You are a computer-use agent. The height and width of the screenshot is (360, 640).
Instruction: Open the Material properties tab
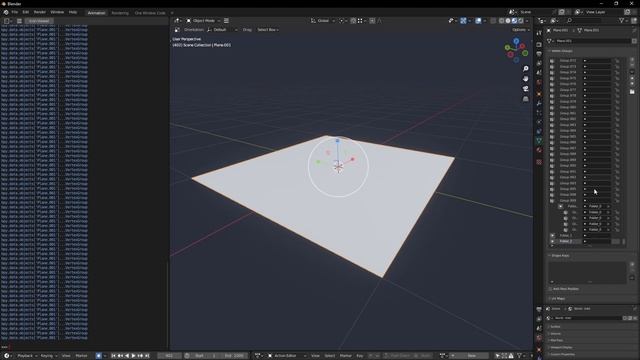539,150
